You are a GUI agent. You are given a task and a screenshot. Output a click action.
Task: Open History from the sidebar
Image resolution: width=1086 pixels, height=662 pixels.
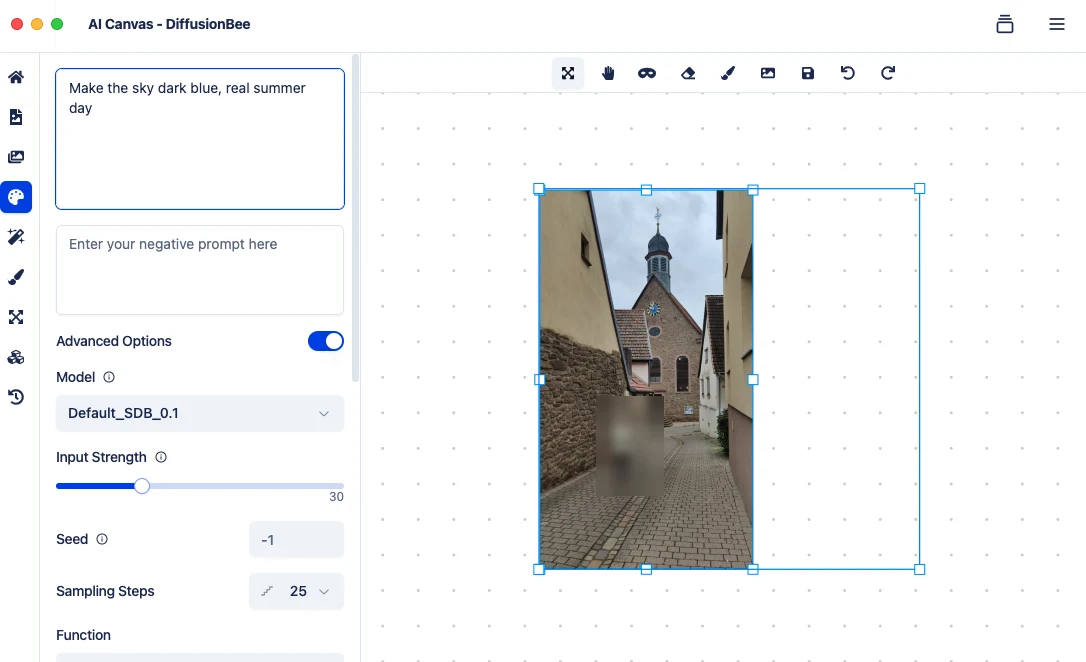coord(16,397)
